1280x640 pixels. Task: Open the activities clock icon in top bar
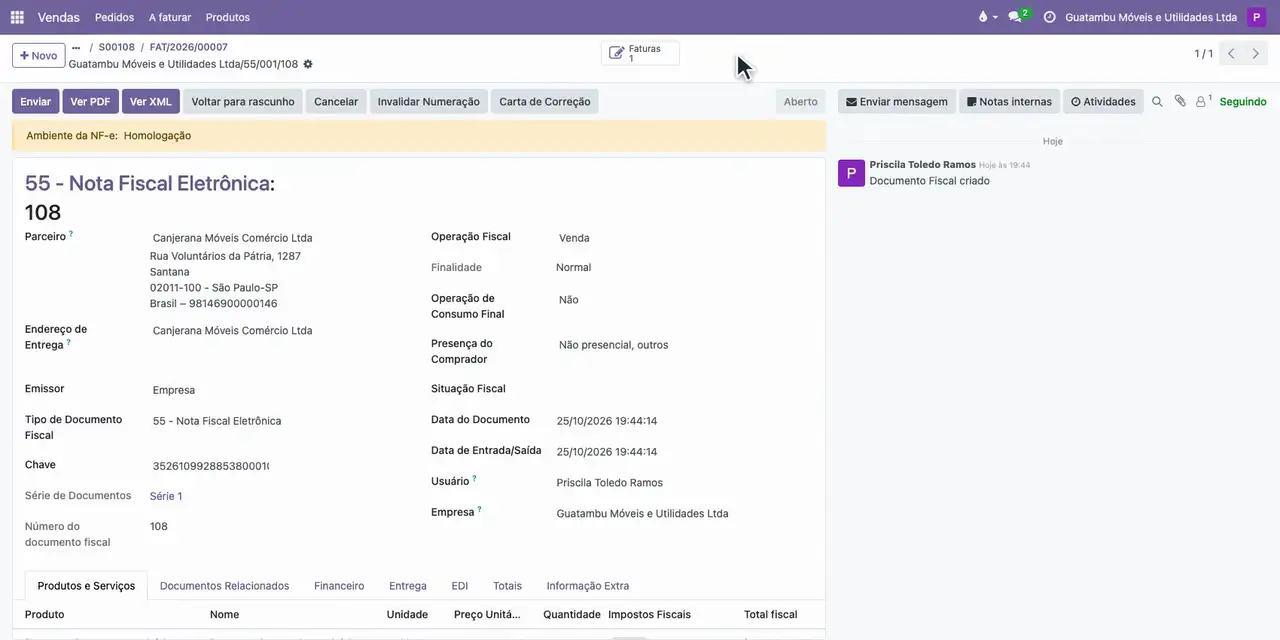(1049, 17)
